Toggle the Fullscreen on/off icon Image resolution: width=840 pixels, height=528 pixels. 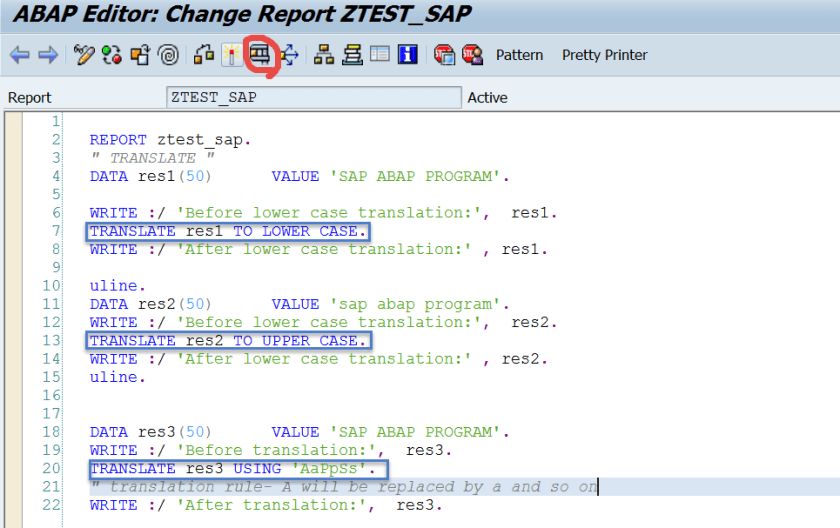379,55
